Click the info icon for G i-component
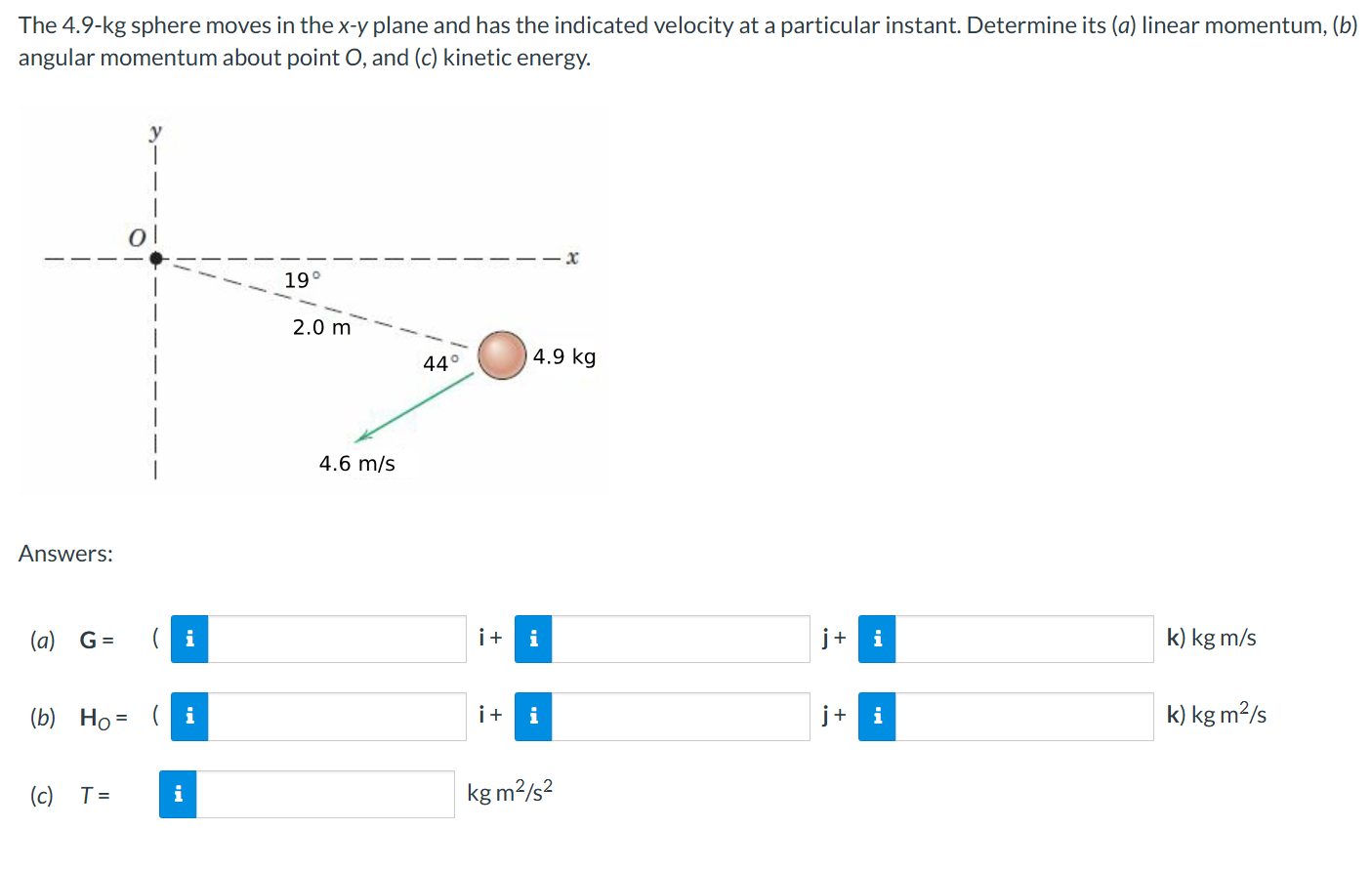 pos(189,639)
